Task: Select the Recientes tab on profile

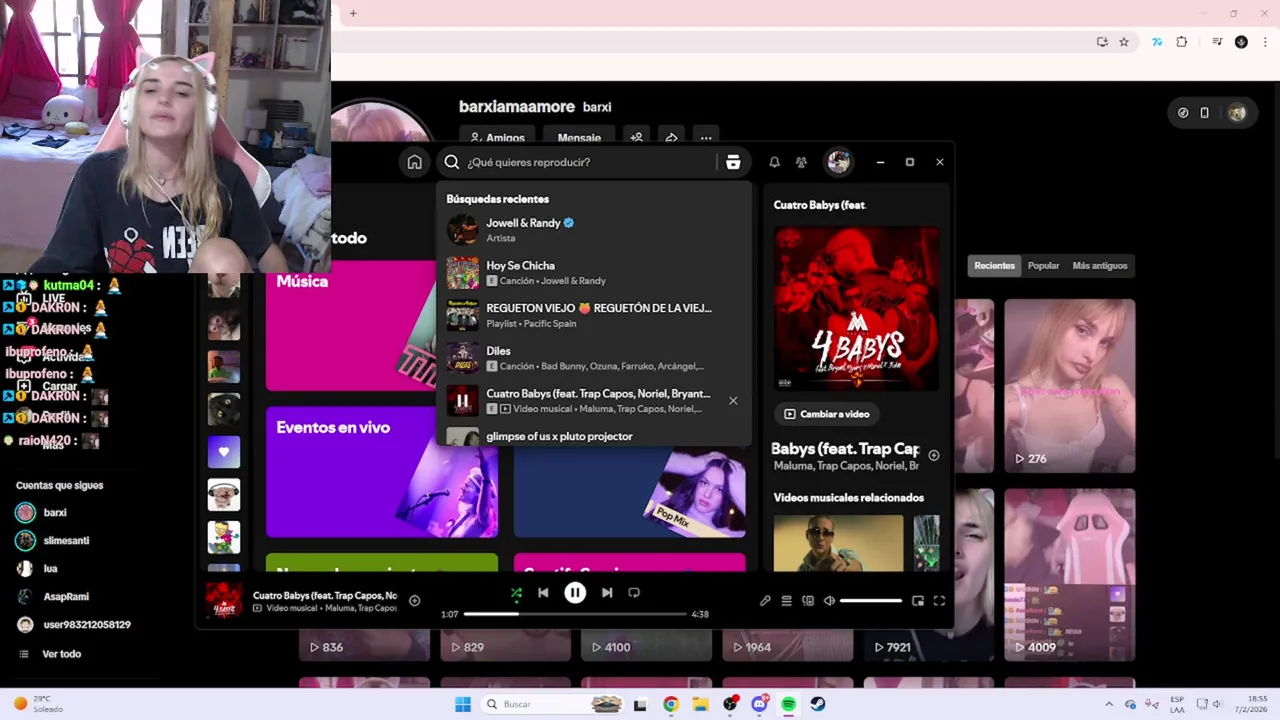Action: 994,266
